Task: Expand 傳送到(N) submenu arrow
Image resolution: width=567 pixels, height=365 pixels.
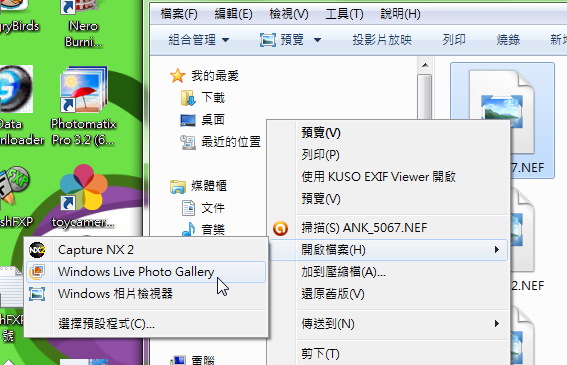Action: 497,323
